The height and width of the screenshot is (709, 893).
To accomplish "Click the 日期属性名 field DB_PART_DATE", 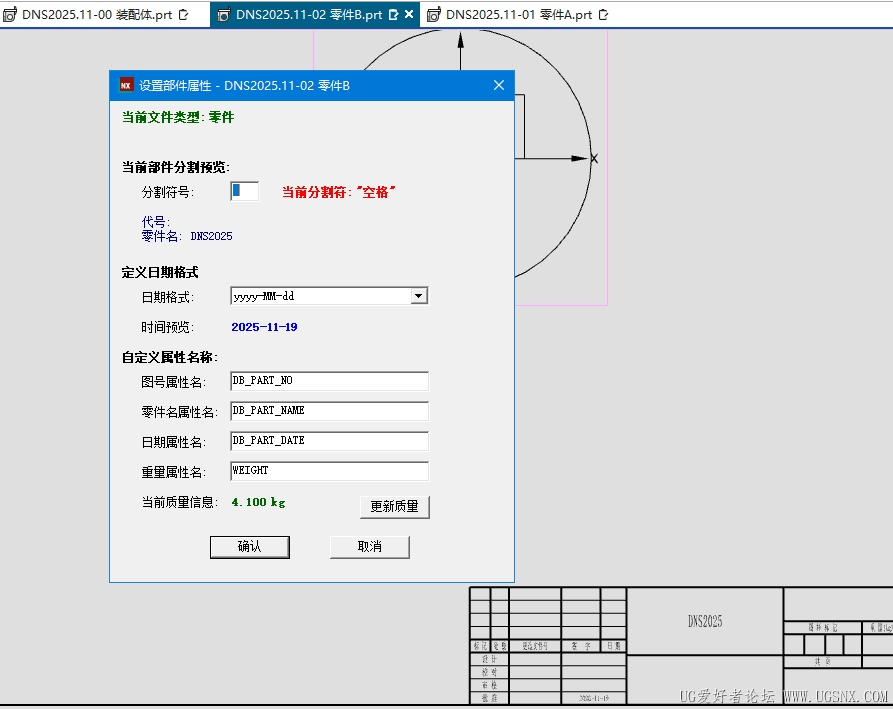I will (329, 441).
